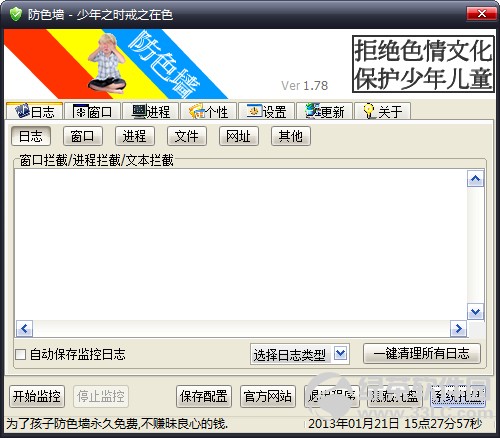This screenshot has height=438, width=500.
Task: Click the Ver 1.78 version label
Action: [304, 86]
